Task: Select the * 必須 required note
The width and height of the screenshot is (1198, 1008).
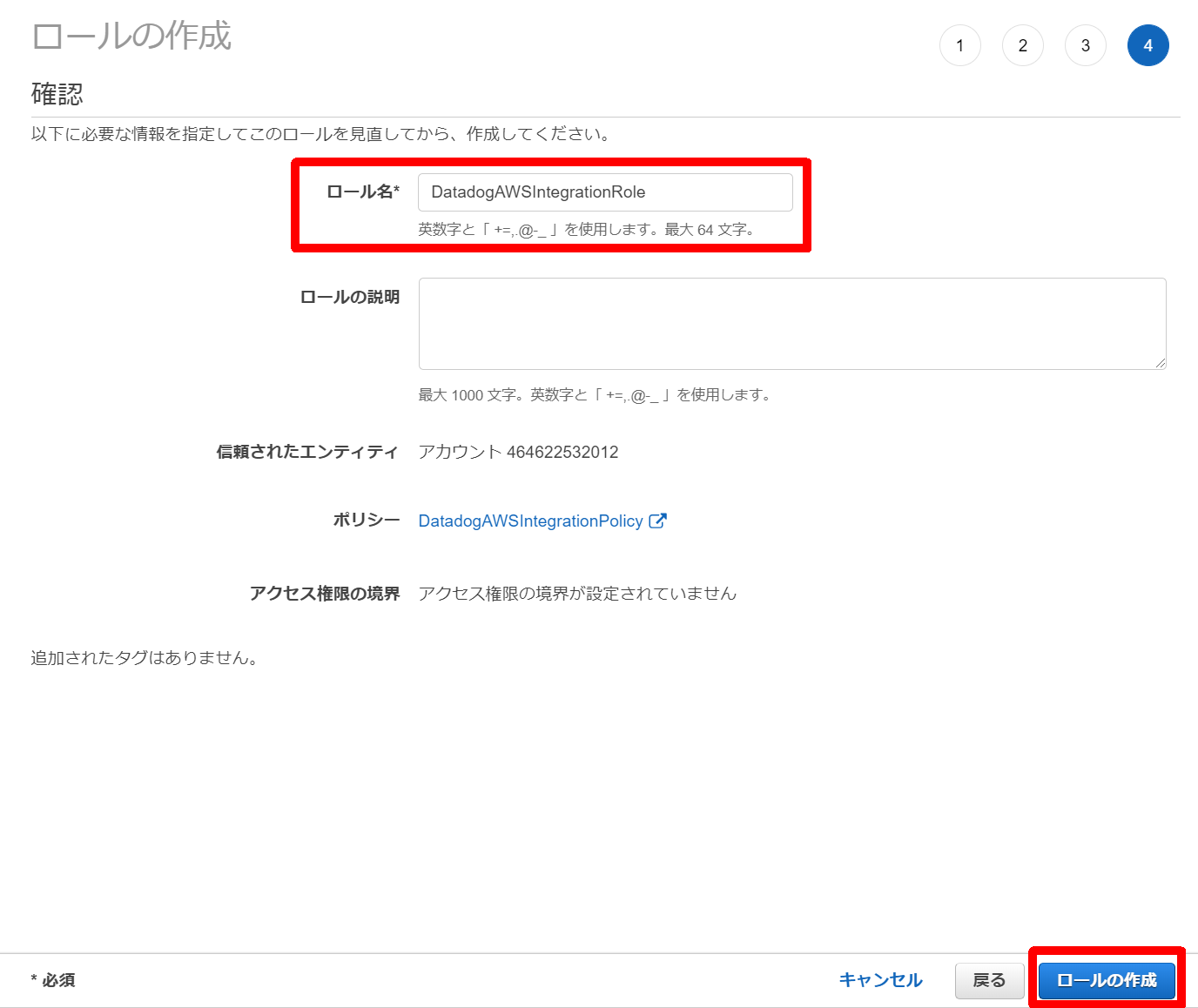Action: tap(53, 980)
